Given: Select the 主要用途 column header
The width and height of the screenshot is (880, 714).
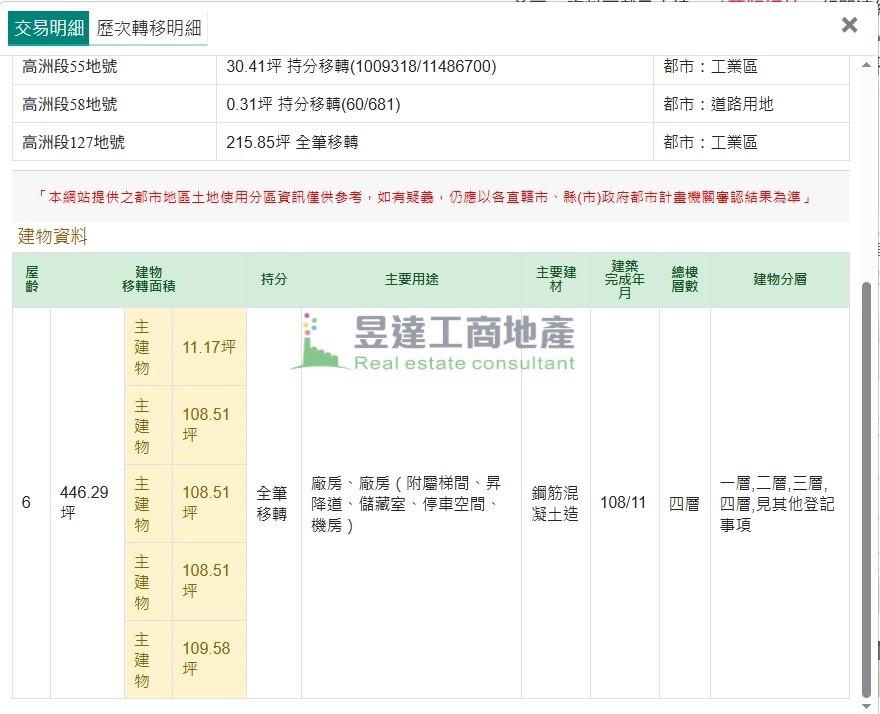Looking at the screenshot, I should [x=411, y=279].
